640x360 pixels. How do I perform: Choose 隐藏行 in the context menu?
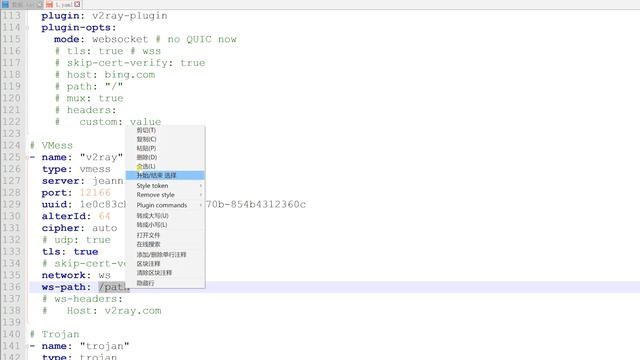(165, 283)
